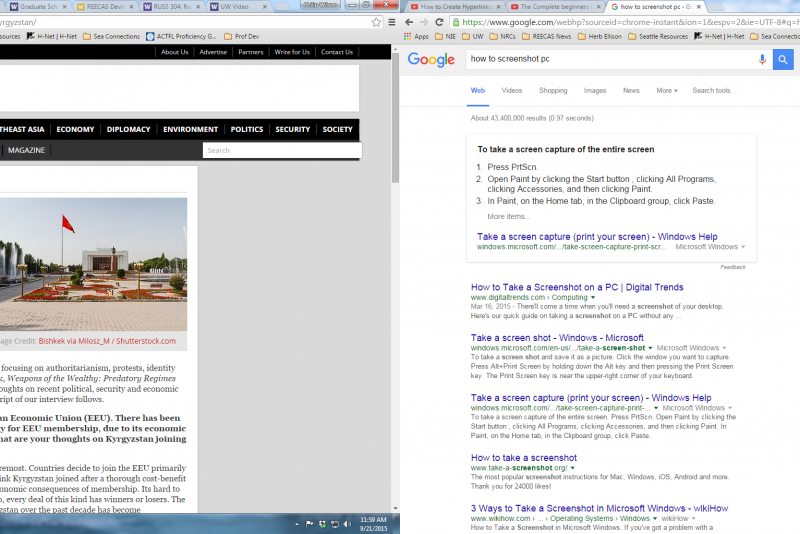
Task: Reload the Google results page
Action: tap(439, 22)
